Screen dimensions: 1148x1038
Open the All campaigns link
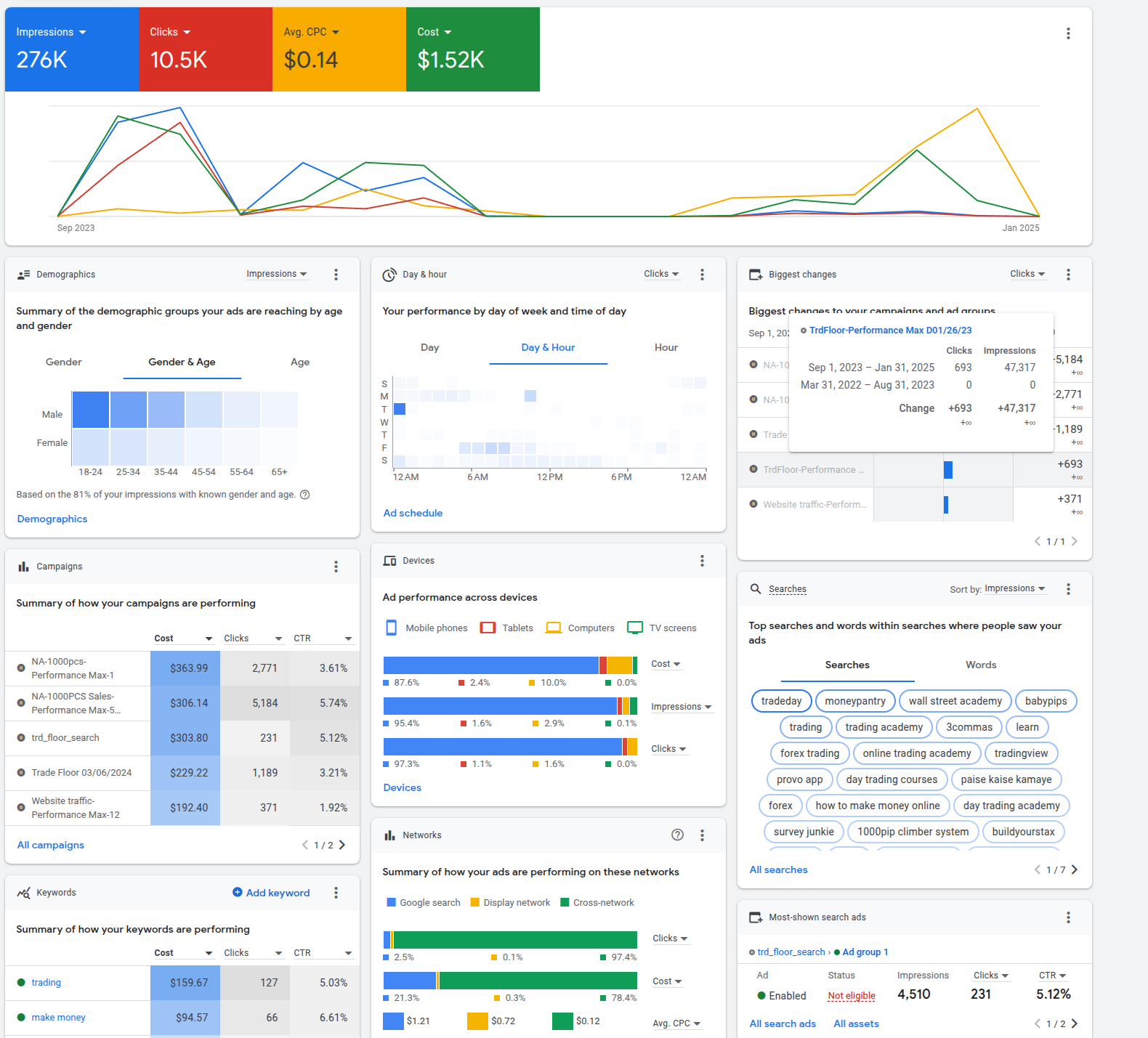[51, 845]
